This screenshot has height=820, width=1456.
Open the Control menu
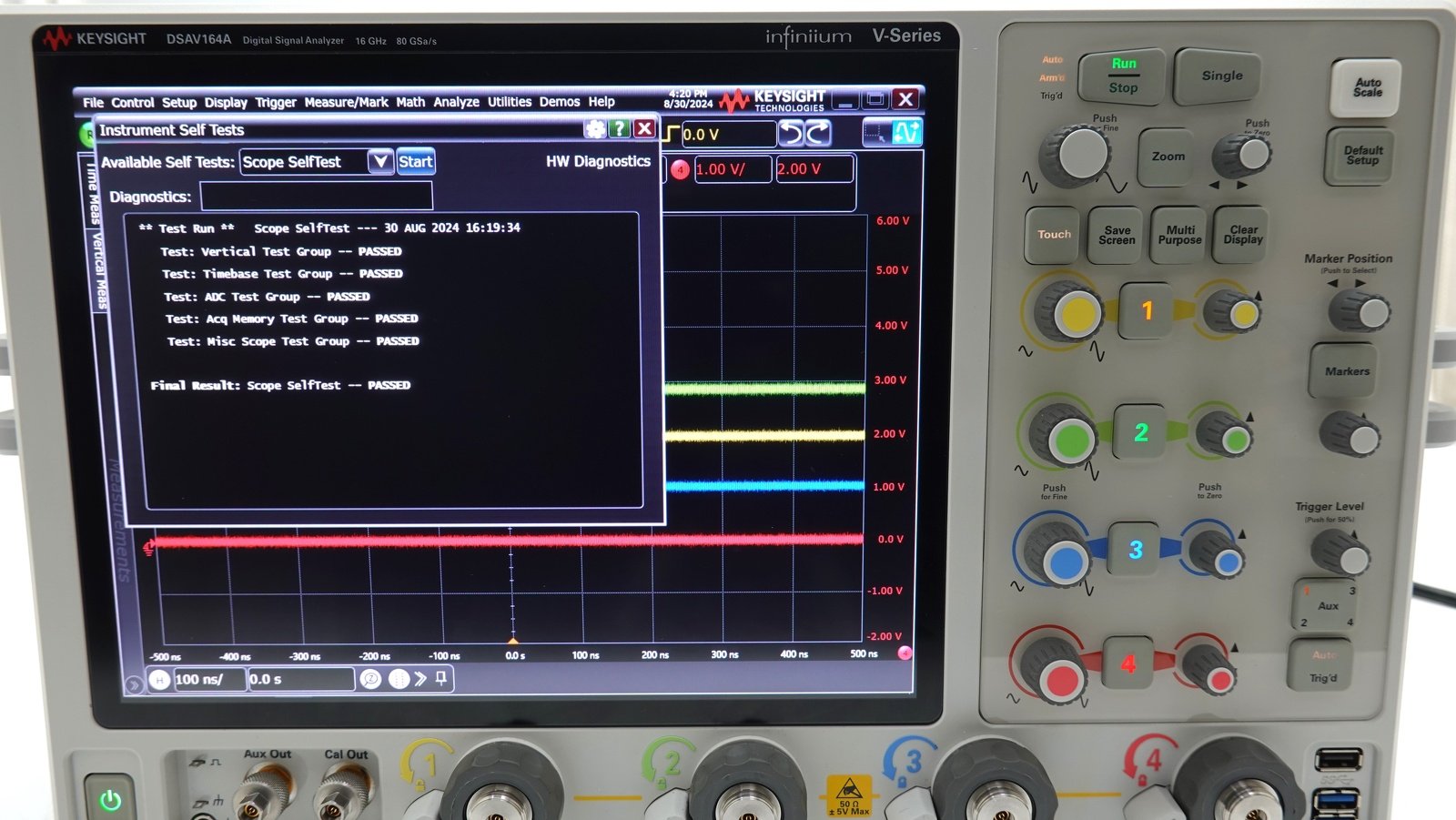click(x=133, y=102)
